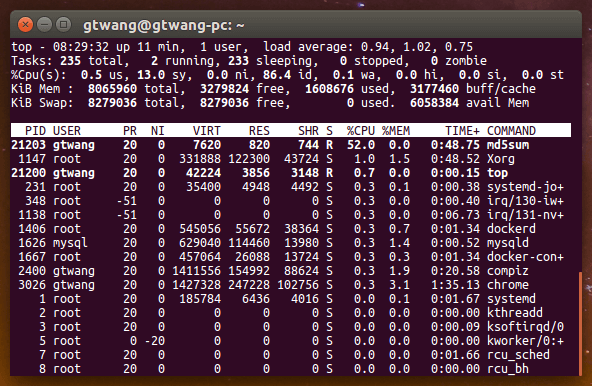Select the TIME+ column header
The height and width of the screenshot is (386, 592).
[462, 131]
